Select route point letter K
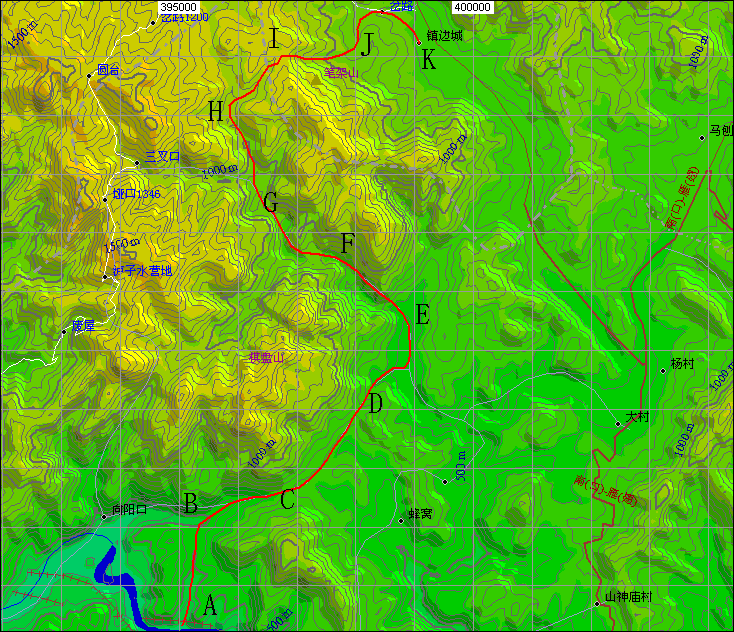The height and width of the screenshot is (632, 734). tap(428, 60)
